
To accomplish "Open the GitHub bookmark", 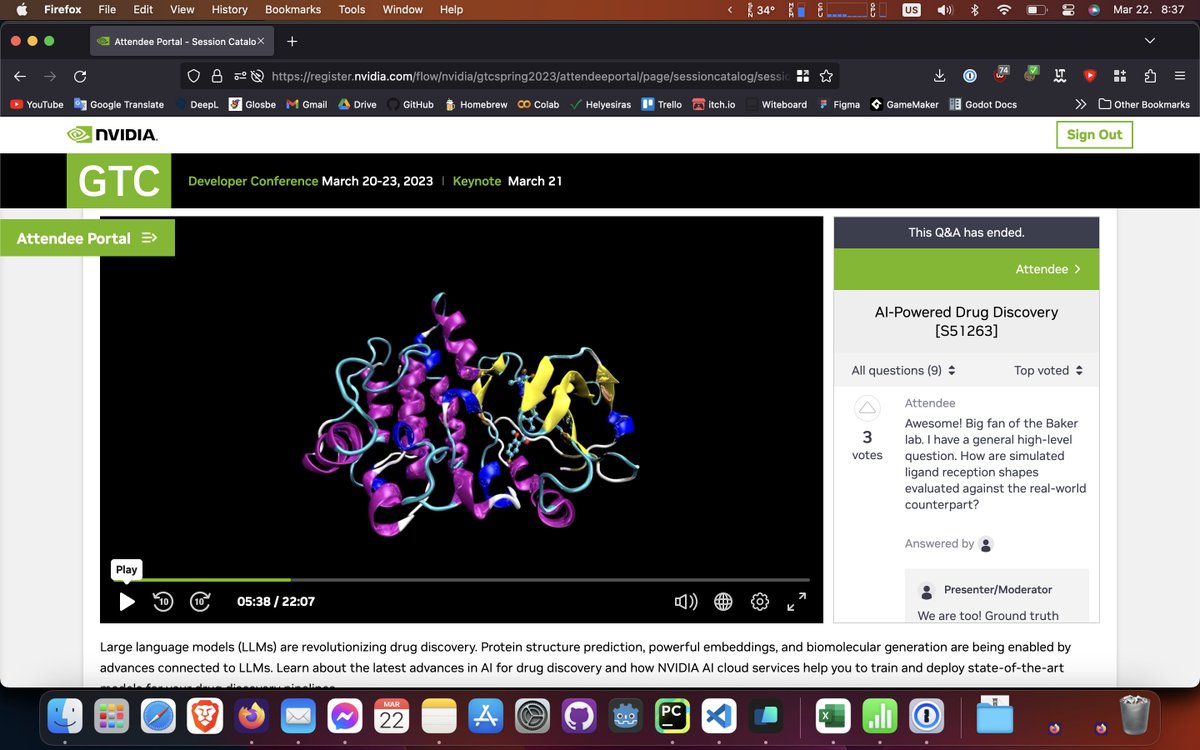I will [411, 104].
